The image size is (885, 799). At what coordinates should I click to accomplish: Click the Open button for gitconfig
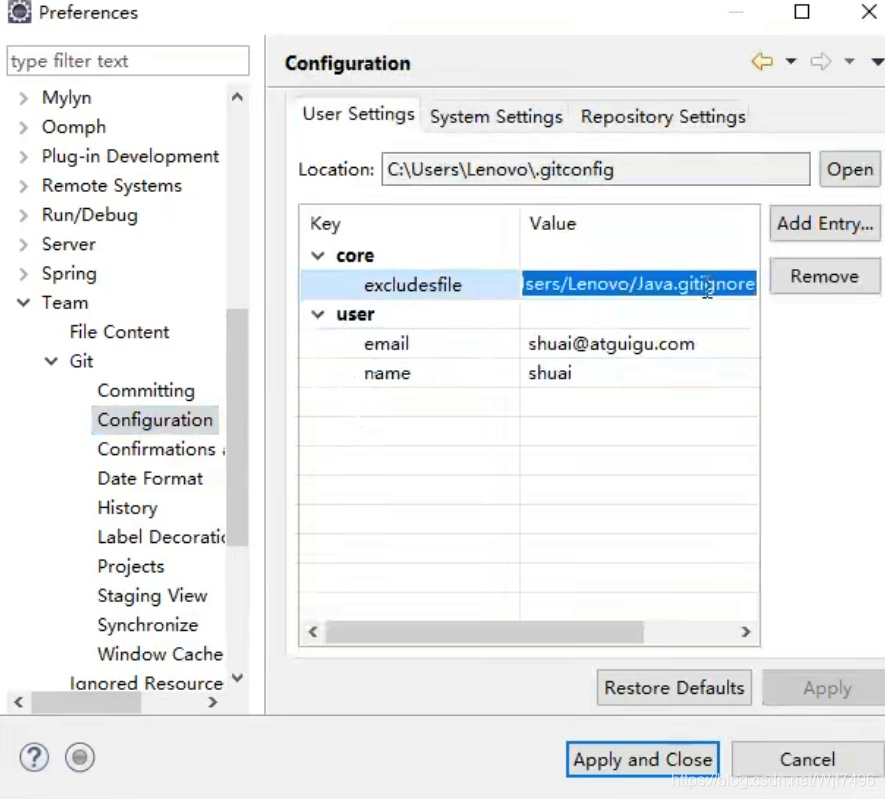click(849, 169)
